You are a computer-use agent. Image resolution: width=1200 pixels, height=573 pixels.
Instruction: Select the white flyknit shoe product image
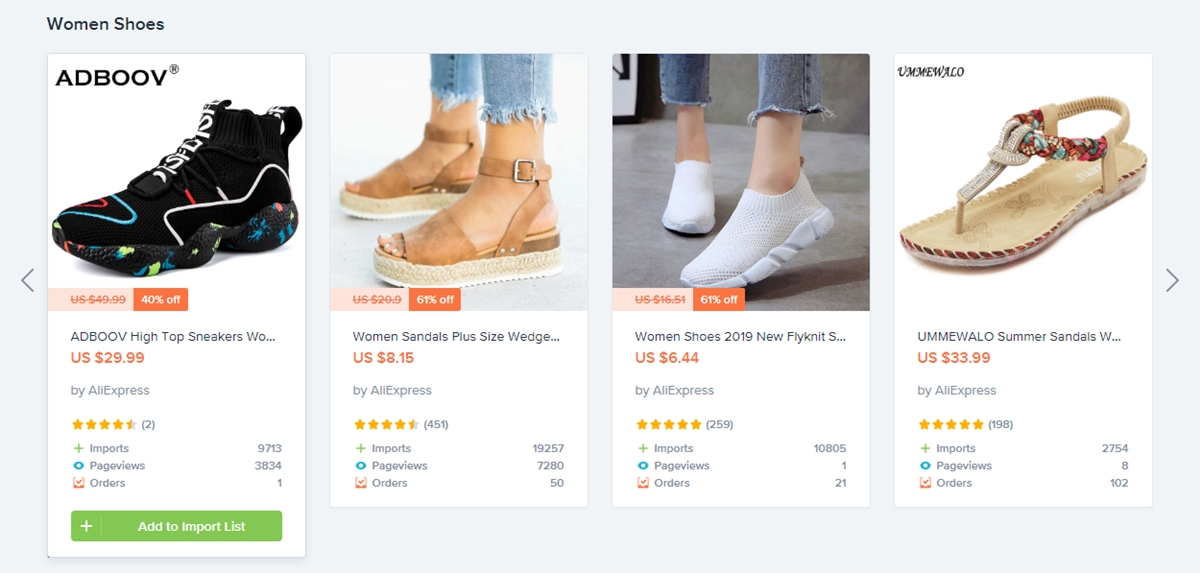pyautogui.click(x=741, y=180)
